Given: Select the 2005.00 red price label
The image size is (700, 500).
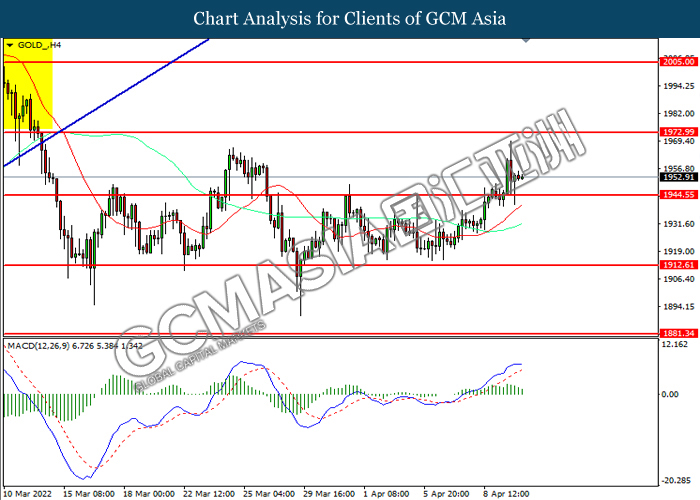Looking at the screenshot, I should click(x=678, y=62).
